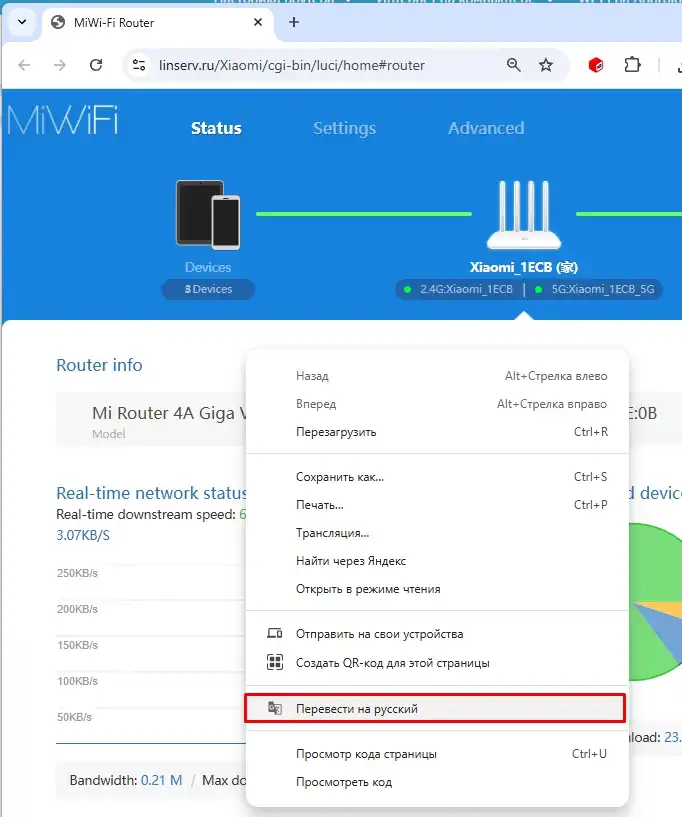
Task: Choose Просмотреть код entry
Action: pos(437,782)
